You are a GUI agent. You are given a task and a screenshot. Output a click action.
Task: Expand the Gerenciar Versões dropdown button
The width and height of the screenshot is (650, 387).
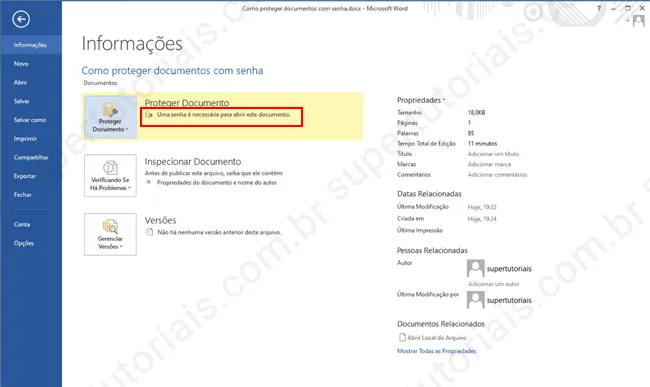coord(110,234)
